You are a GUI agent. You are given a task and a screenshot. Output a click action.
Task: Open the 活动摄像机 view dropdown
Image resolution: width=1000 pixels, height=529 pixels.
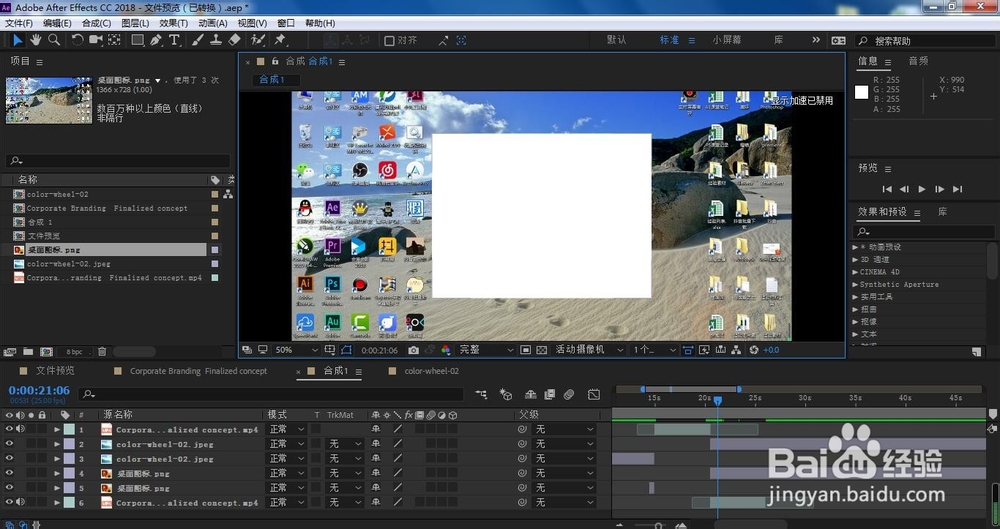point(588,350)
